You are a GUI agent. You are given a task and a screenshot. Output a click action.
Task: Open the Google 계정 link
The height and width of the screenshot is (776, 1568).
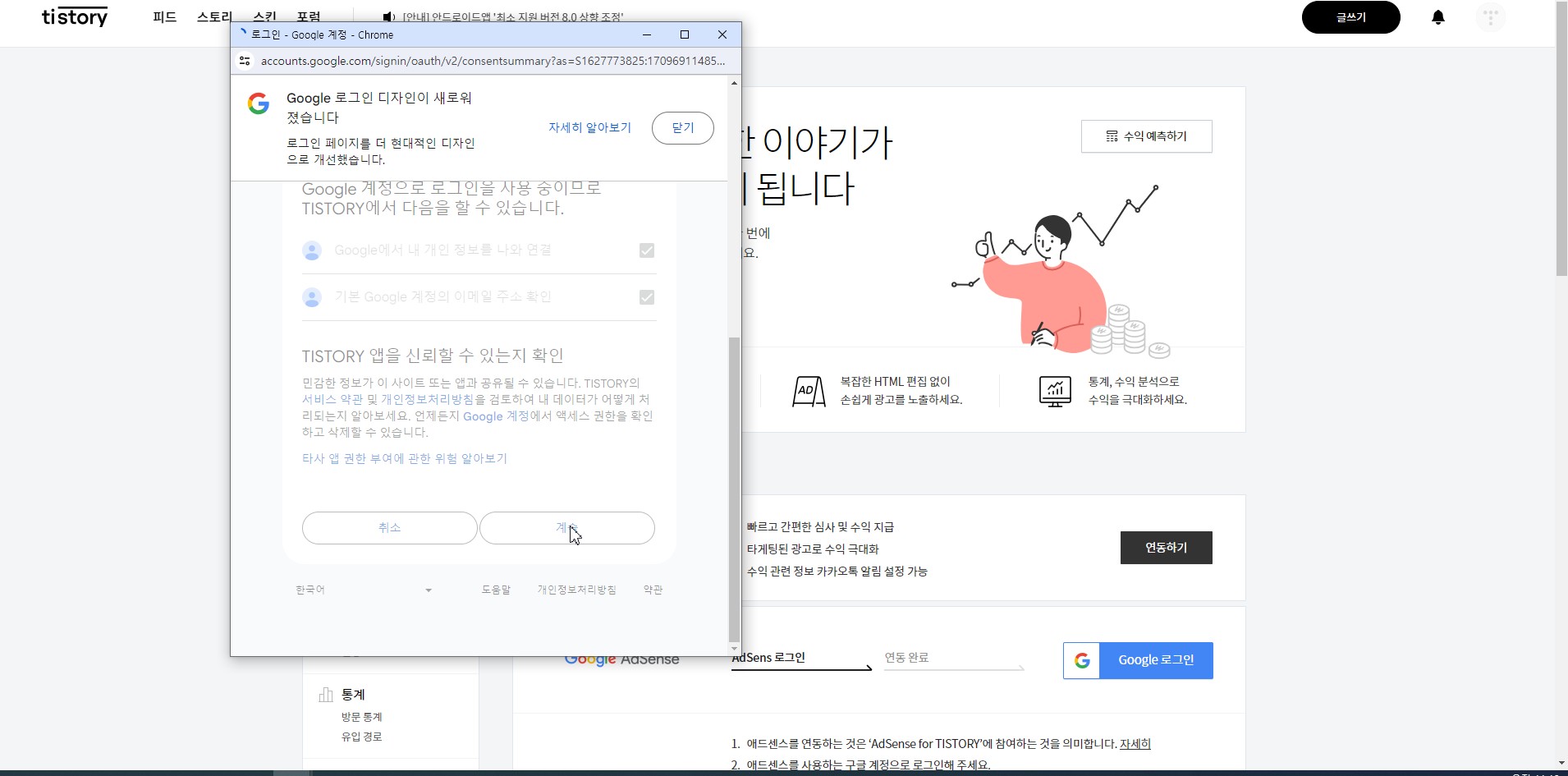tap(496, 416)
